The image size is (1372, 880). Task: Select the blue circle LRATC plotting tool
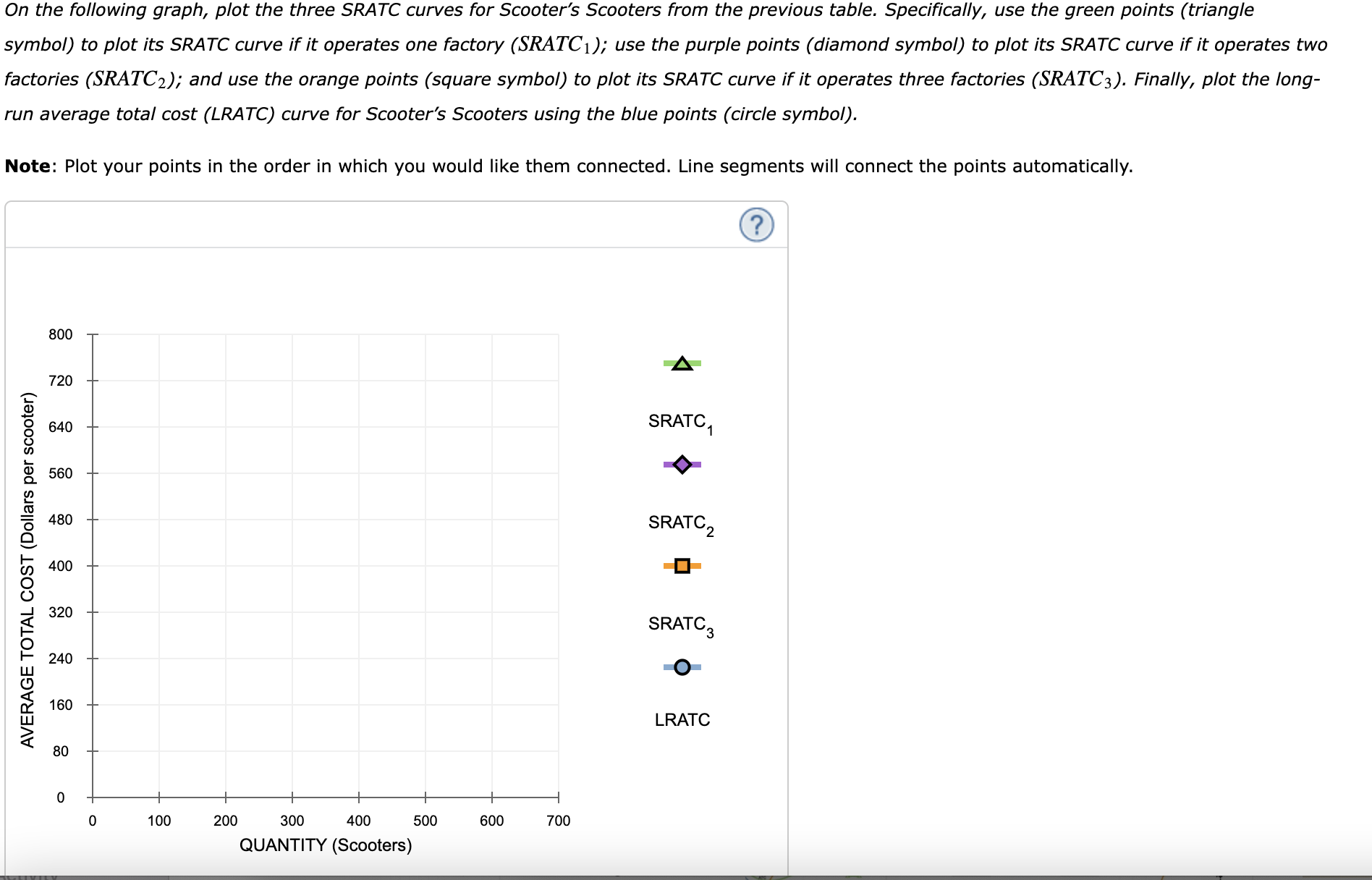681,667
